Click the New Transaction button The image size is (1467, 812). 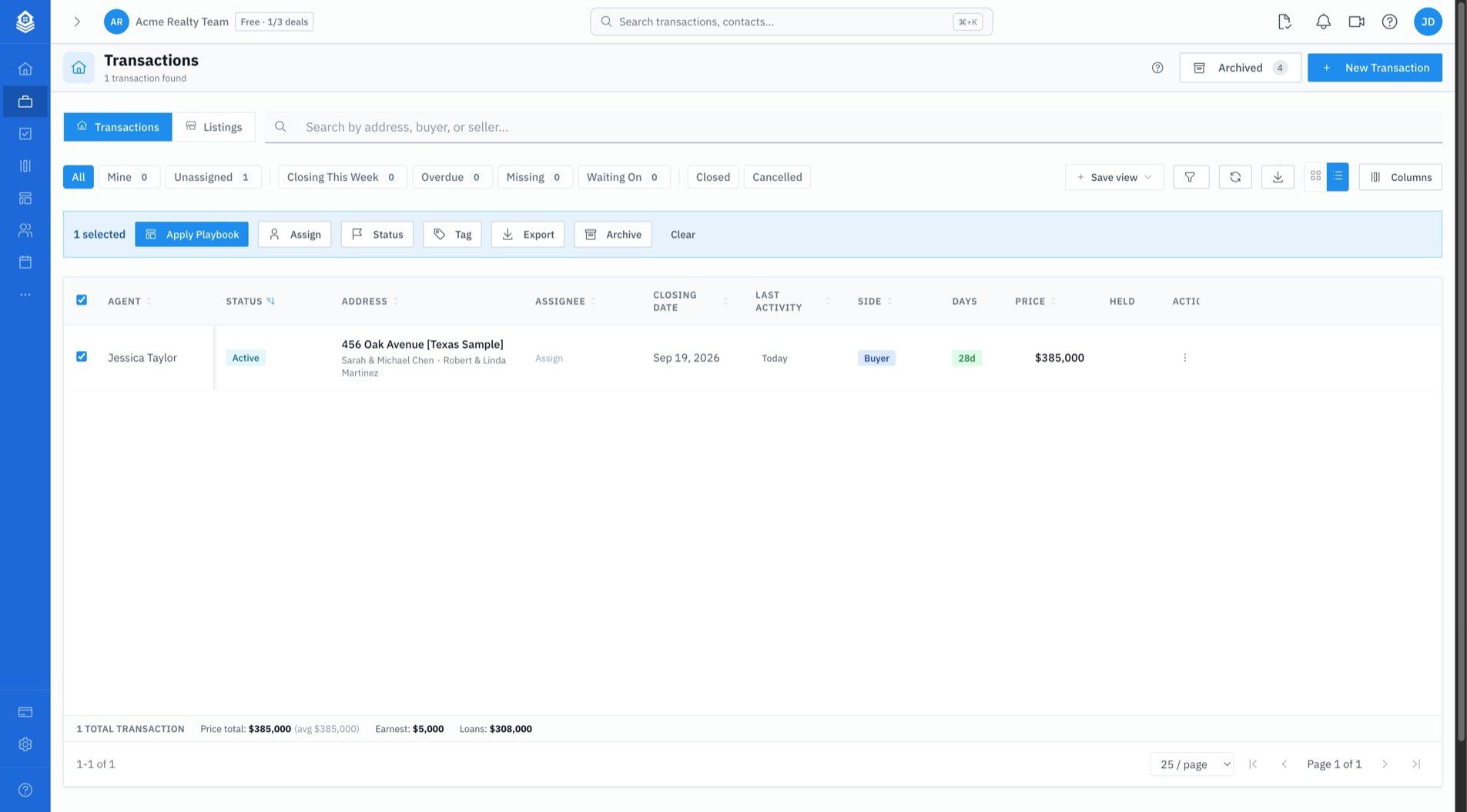(1374, 68)
